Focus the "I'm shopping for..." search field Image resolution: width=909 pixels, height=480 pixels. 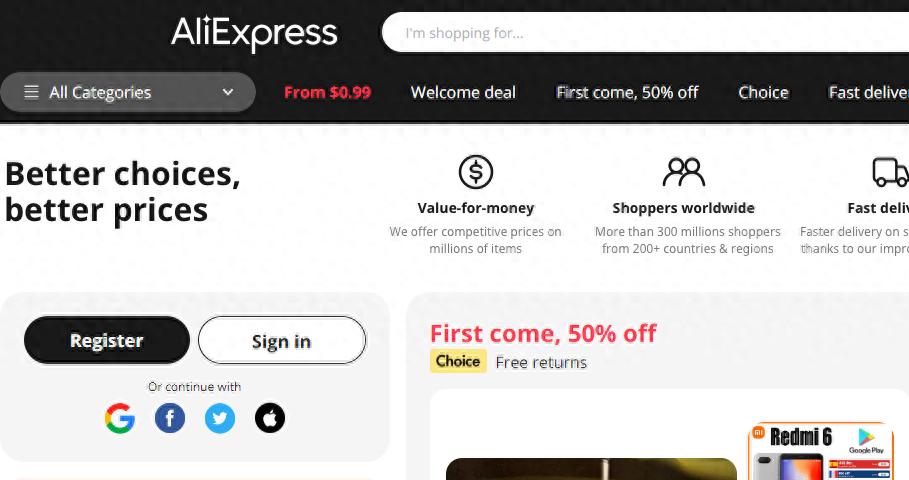click(x=640, y=33)
